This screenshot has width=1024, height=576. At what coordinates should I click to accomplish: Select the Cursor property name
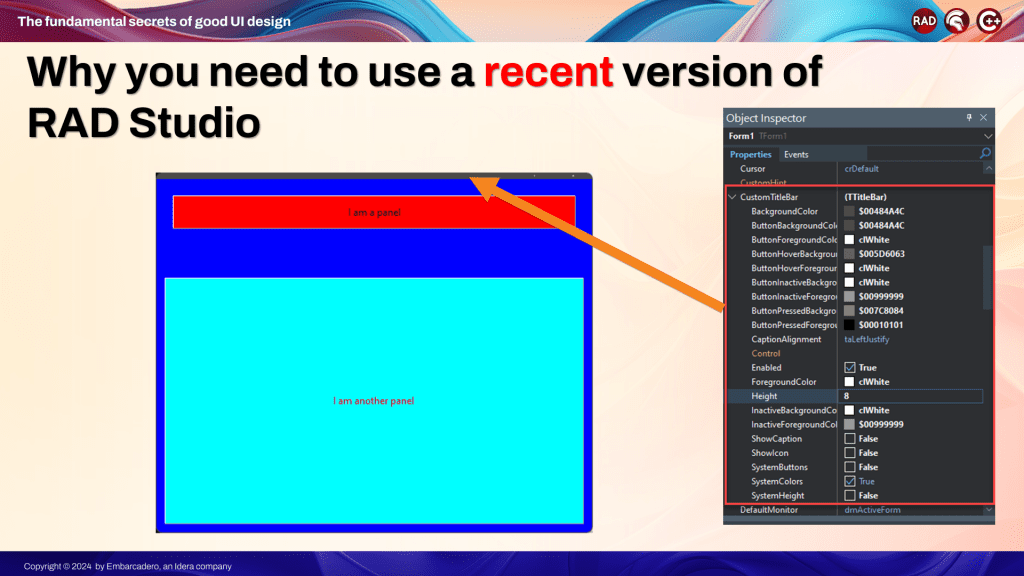click(752, 168)
